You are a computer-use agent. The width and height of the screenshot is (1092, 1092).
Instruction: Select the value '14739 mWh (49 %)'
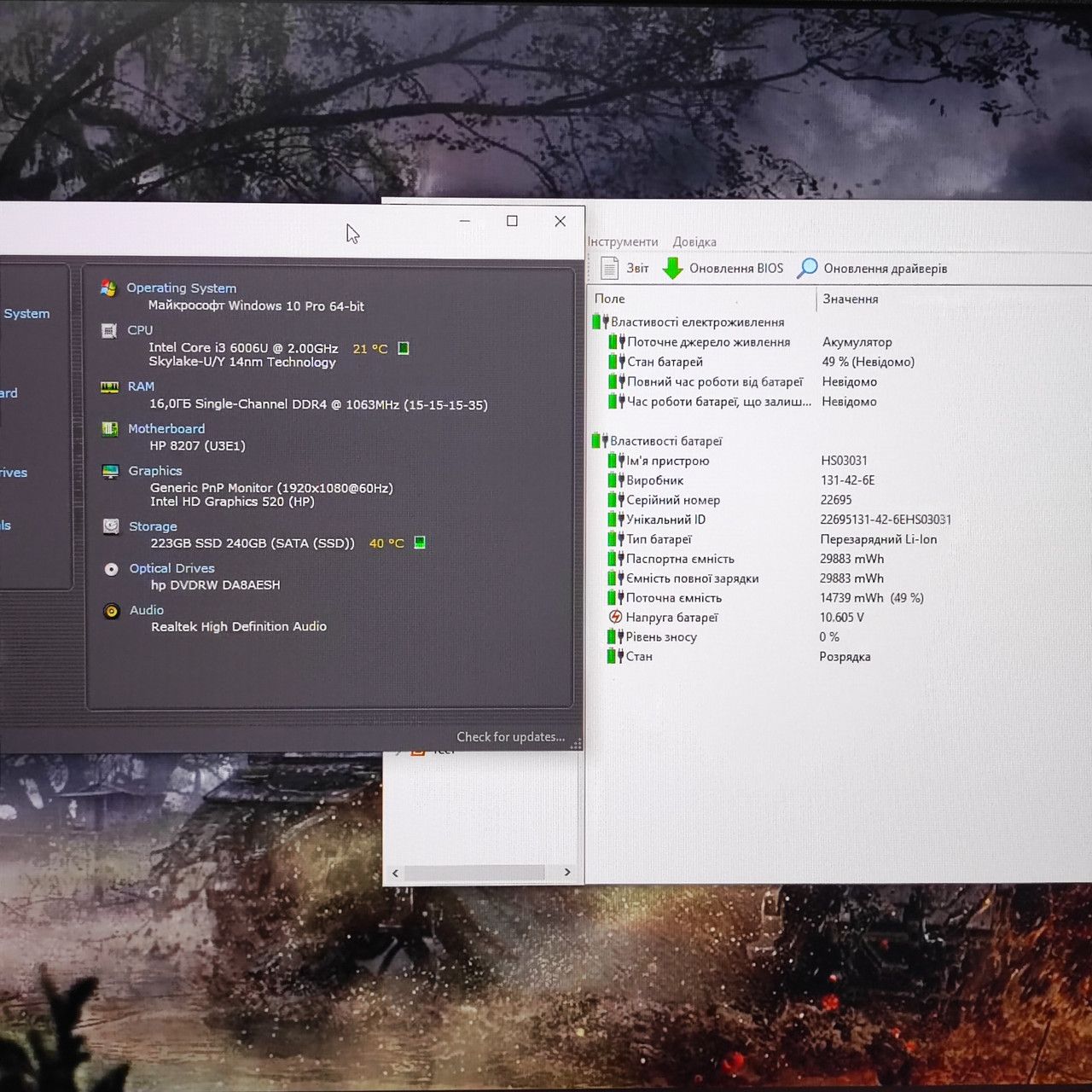click(x=872, y=598)
